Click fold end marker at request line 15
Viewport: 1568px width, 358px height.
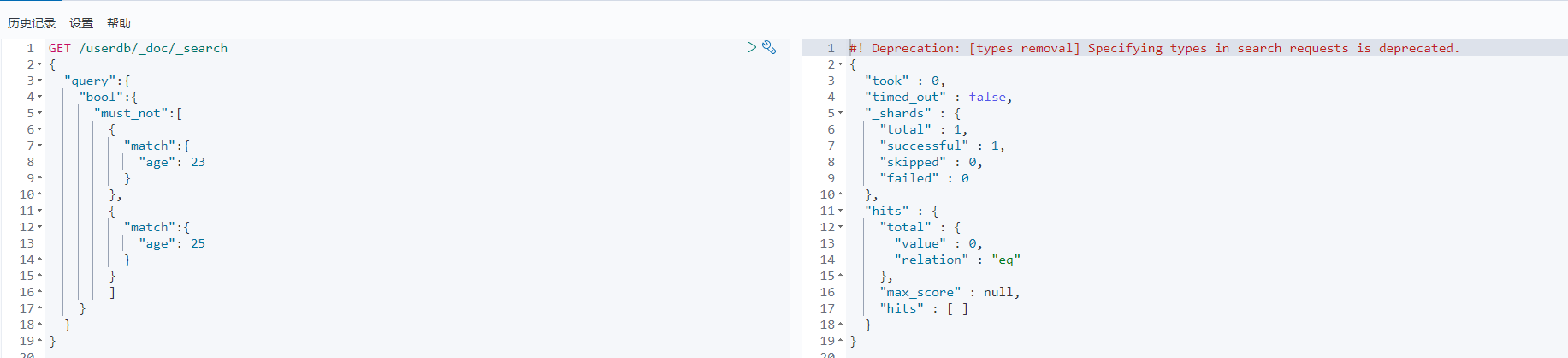click(39, 276)
